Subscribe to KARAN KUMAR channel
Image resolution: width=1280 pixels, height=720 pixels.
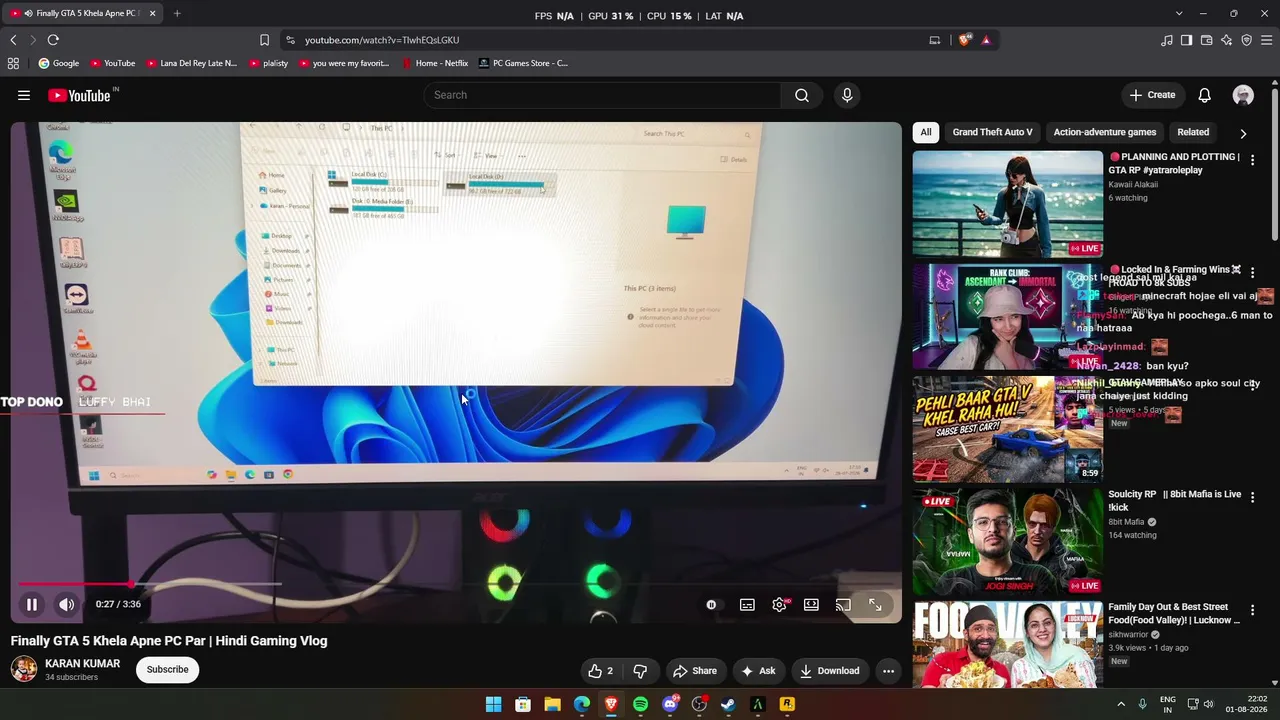pos(168,670)
